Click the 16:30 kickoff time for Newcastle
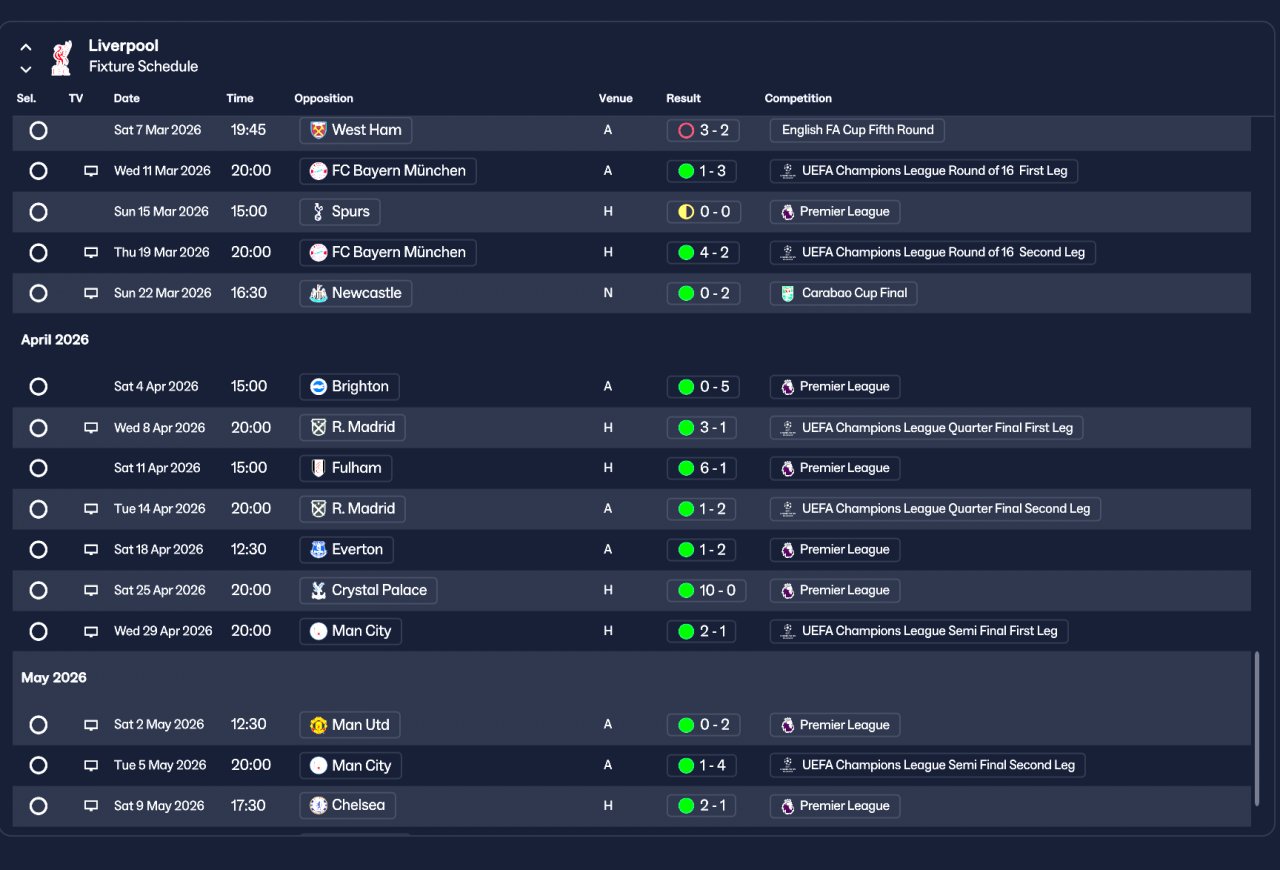The height and width of the screenshot is (870, 1280). pyautogui.click(x=249, y=293)
